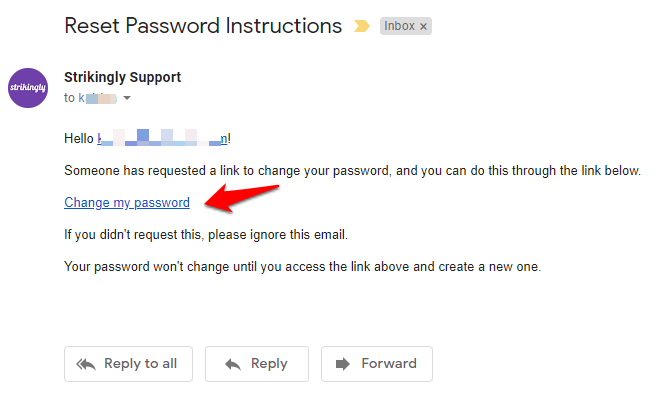Image resolution: width=655 pixels, height=403 pixels.
Task: Open the blurred email address link
Action: tap(163, 138)
